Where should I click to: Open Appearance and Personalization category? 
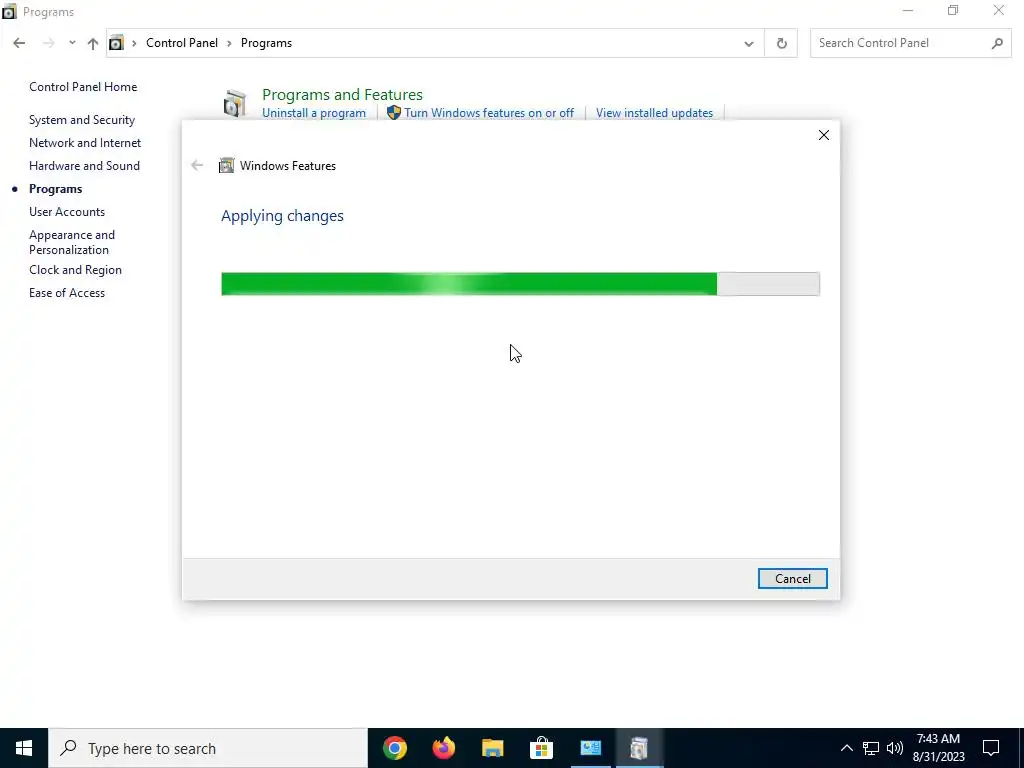tap(72, 242)
